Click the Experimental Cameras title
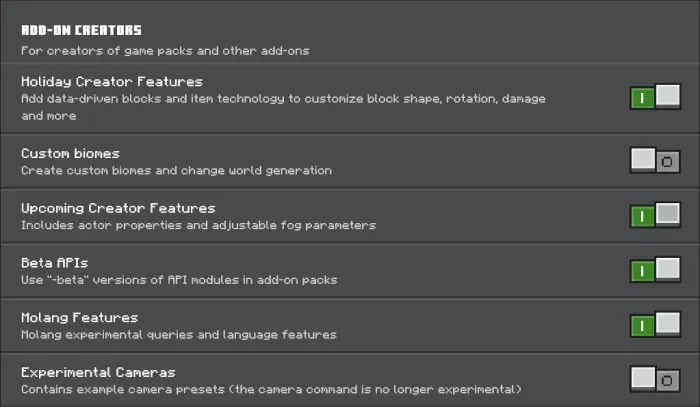 point(98,372)
